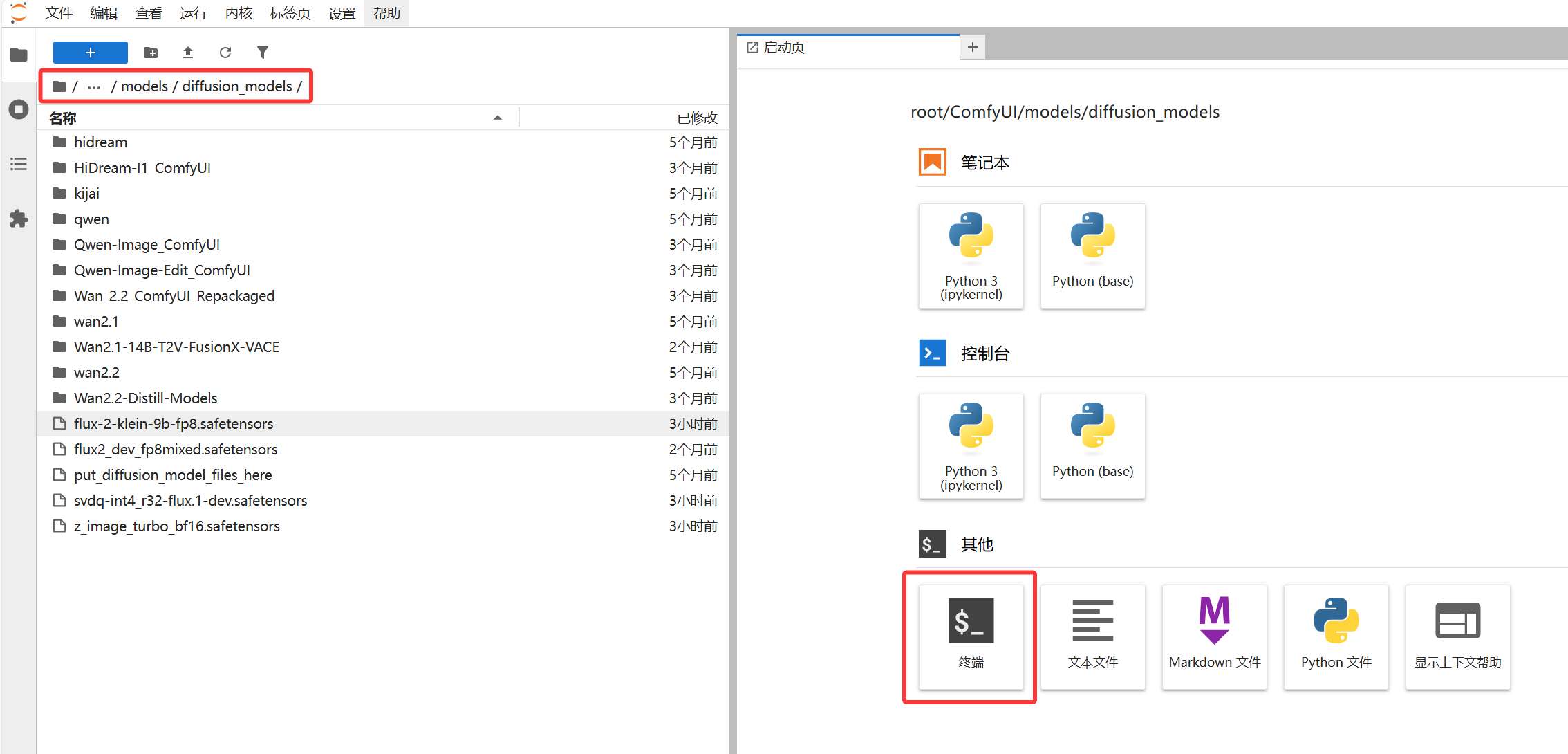This screenshot has width=1568, height=754.
Task: Click the blue new launcher button
Action: point(90,53)
